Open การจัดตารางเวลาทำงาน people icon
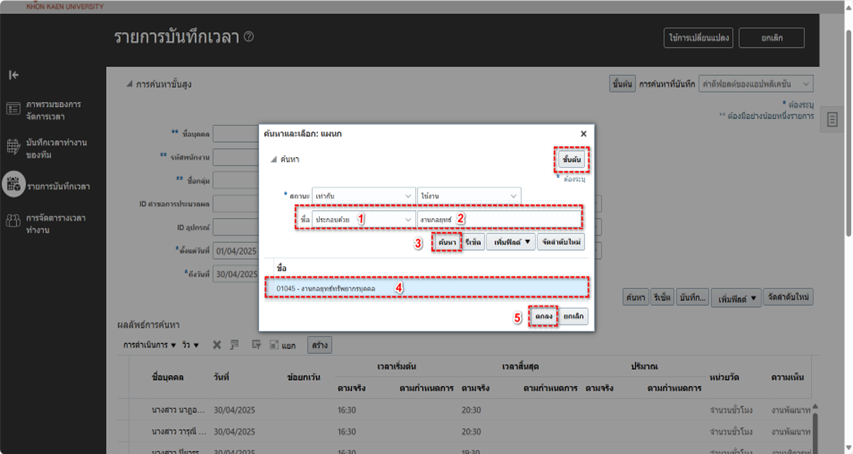 [x=13, y=220]
